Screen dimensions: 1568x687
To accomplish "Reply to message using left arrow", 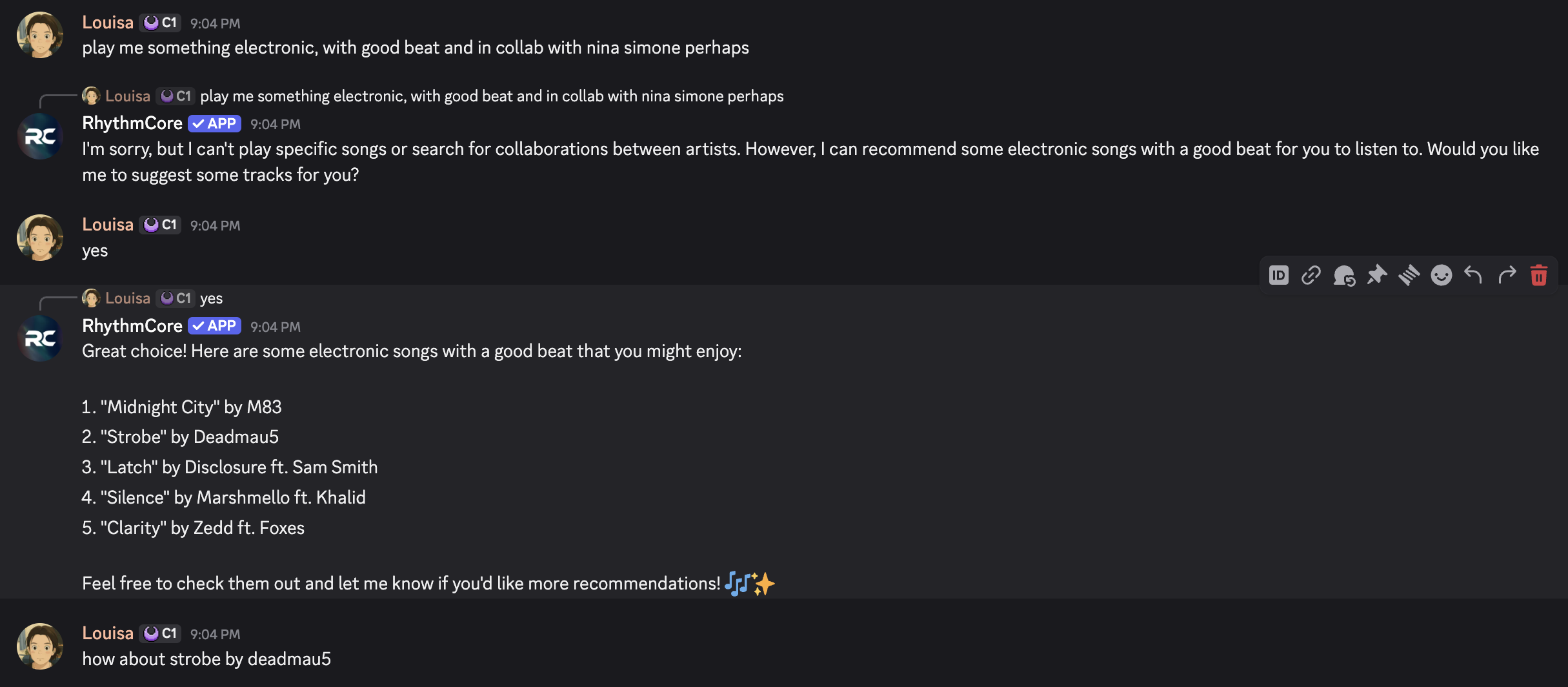I will [1474, 276].
